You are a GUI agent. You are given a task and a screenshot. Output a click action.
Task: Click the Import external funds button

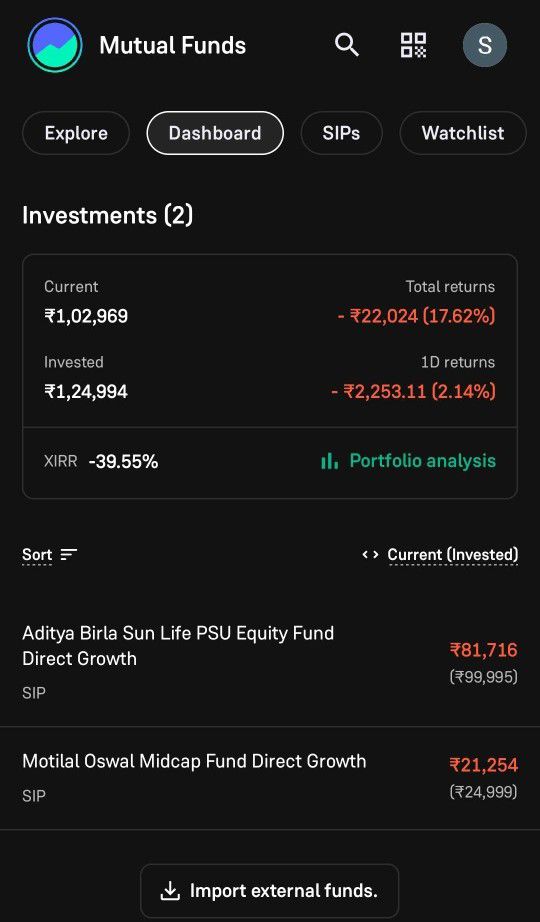click(x=269, y=891)
